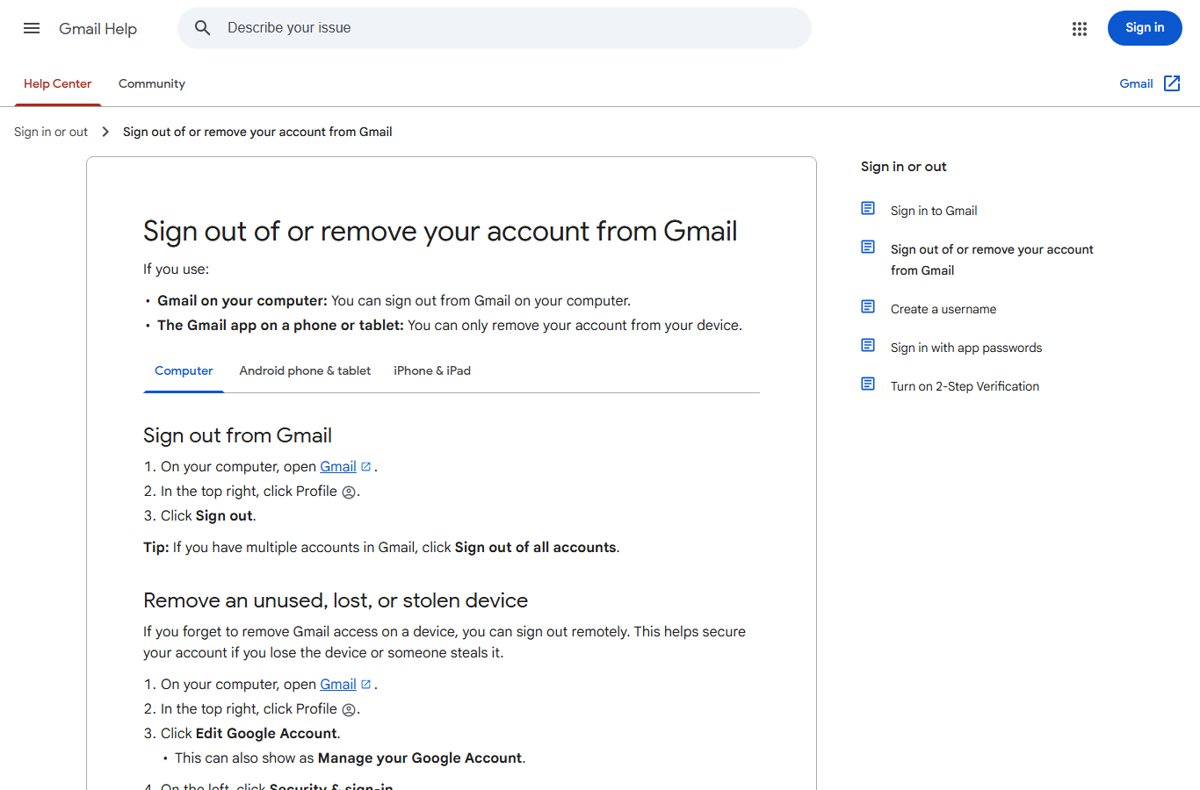Switch to the Help Center tab
Image resolution: width=1200 pixels, height=790 pixels.
[x=57, y=84]
